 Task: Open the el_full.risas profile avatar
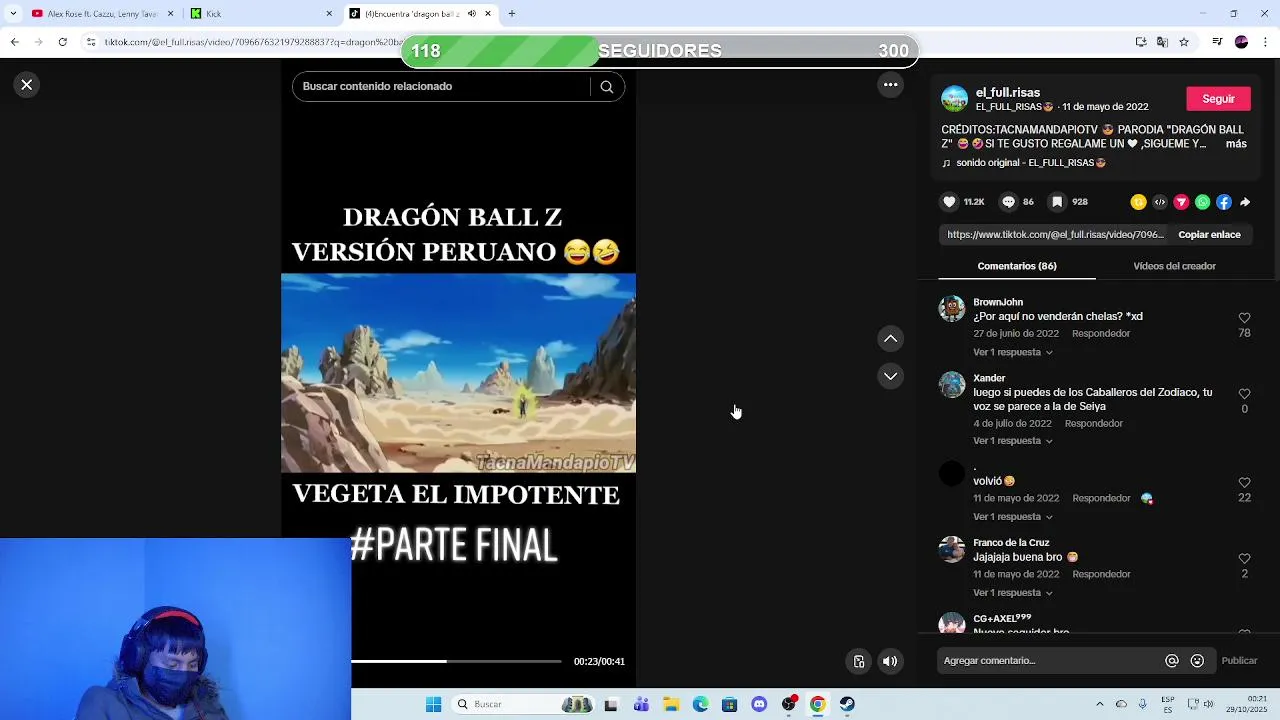coord(955,99)
